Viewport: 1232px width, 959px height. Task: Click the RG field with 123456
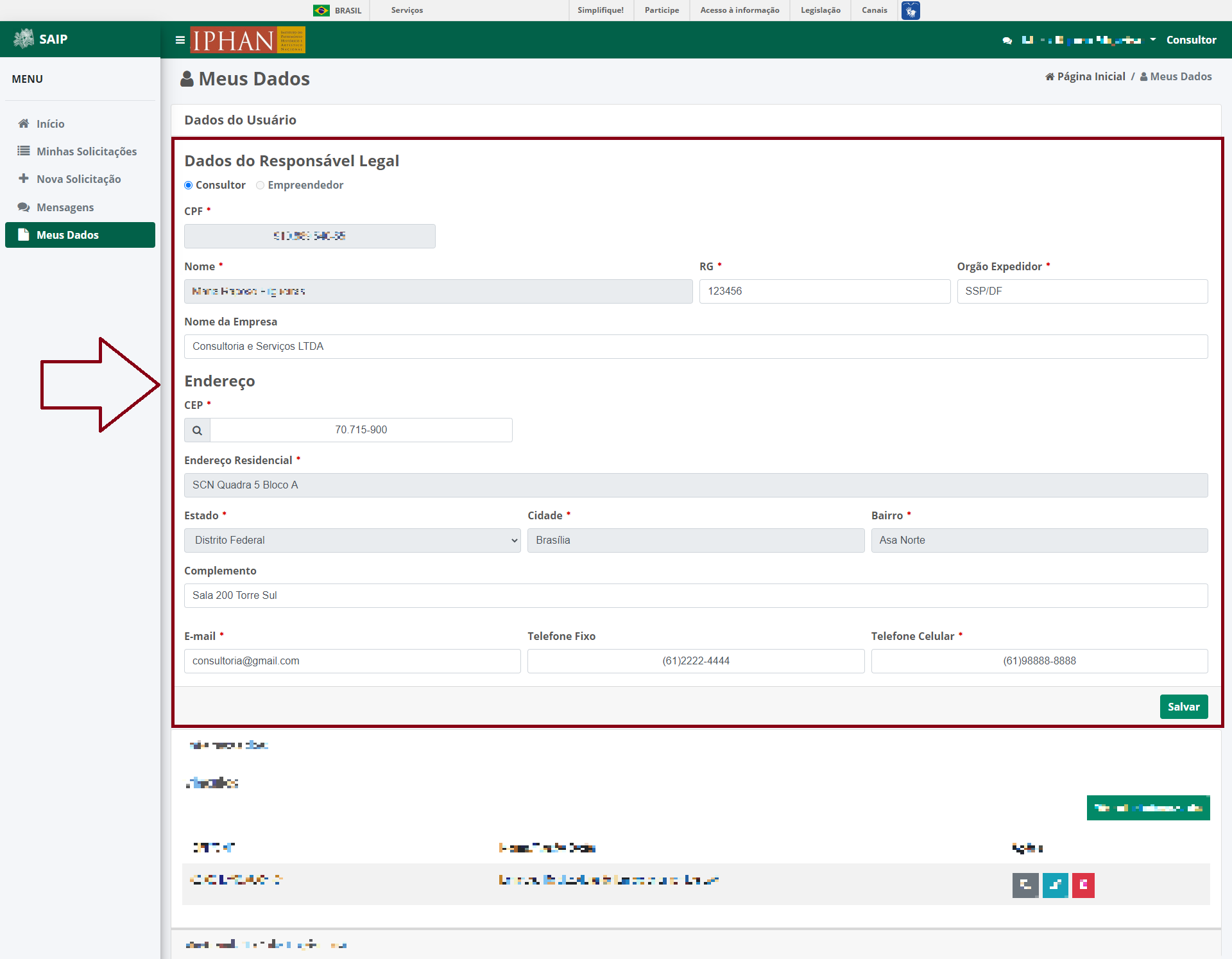pyautogui.click(x=825, y=291)
